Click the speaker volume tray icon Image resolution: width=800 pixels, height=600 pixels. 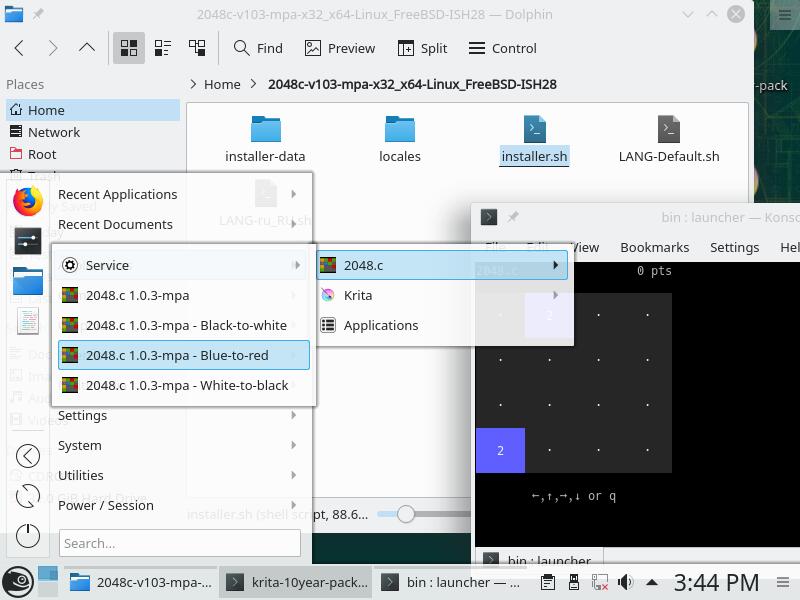point(626,582)
